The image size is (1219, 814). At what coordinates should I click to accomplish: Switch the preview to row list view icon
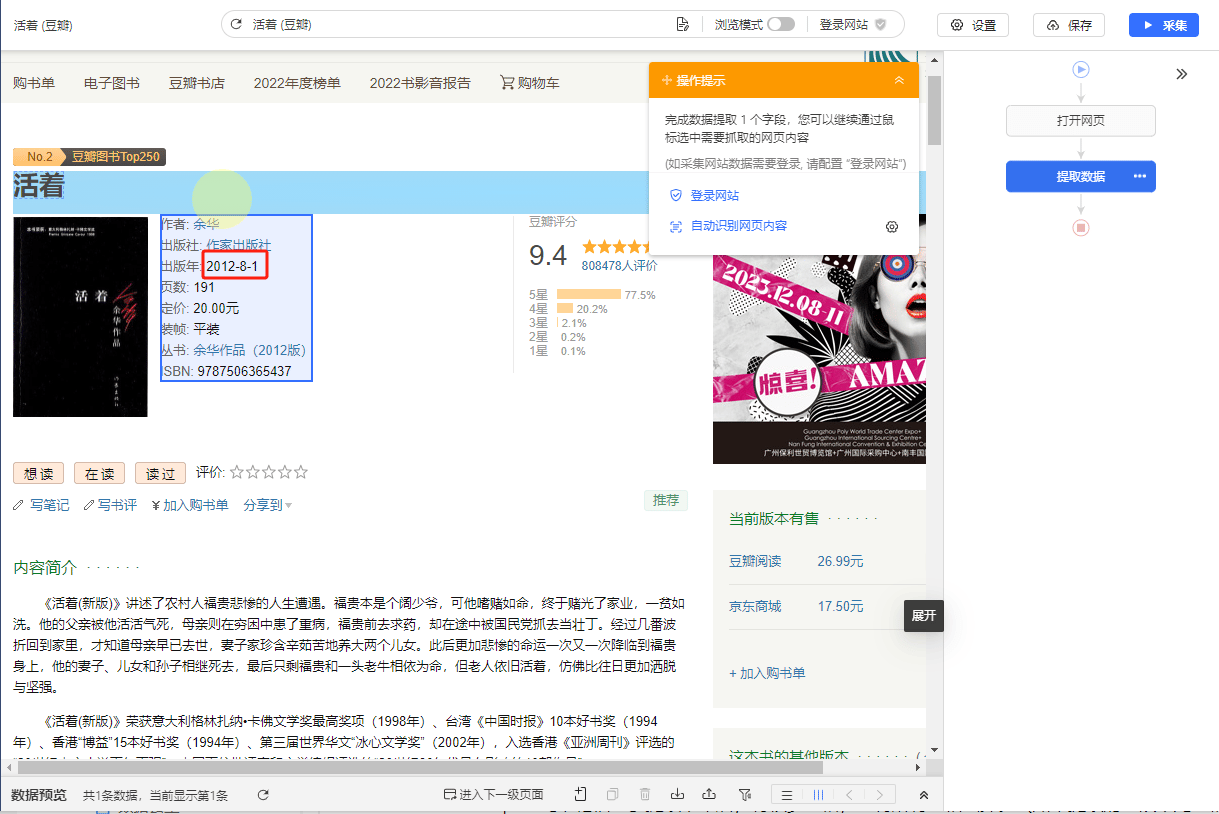click(x=787, y=795)
